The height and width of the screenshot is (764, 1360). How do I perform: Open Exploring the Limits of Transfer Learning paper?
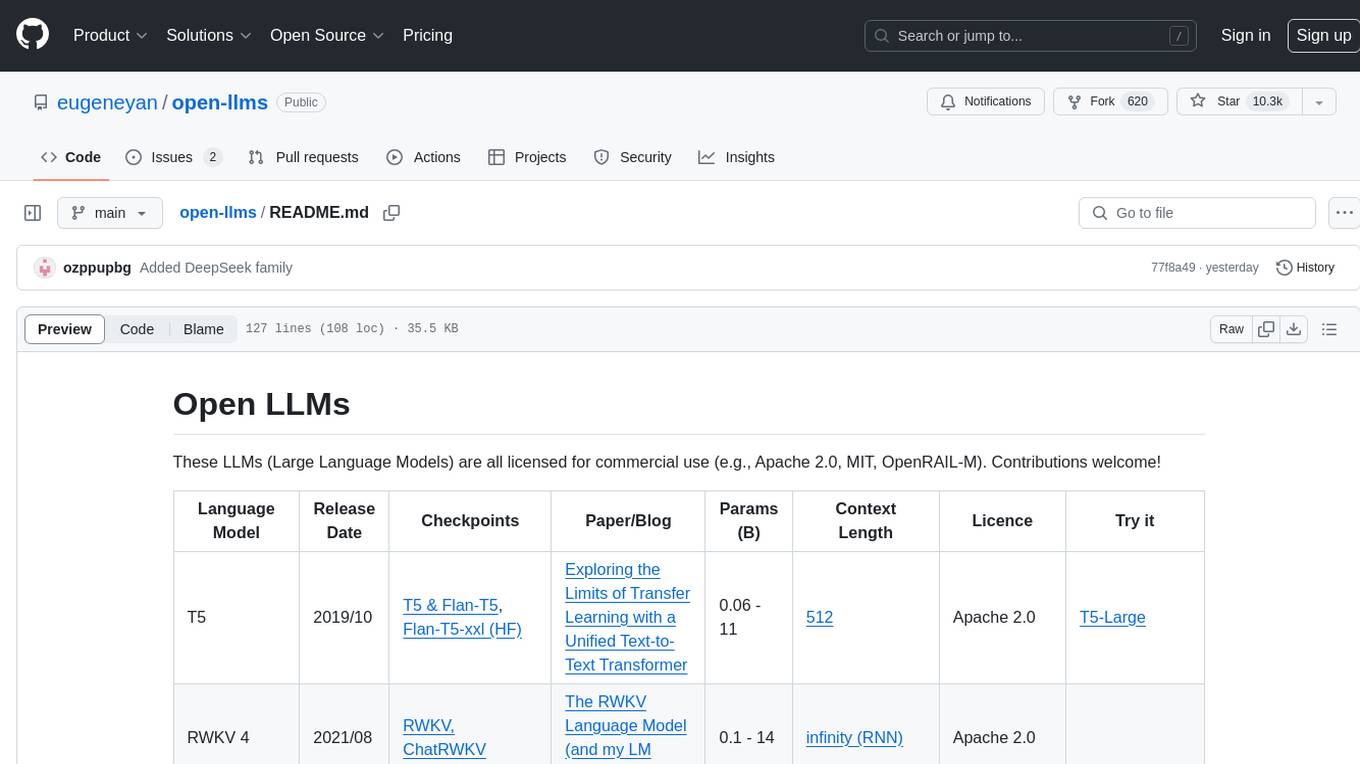pos(627,617)
